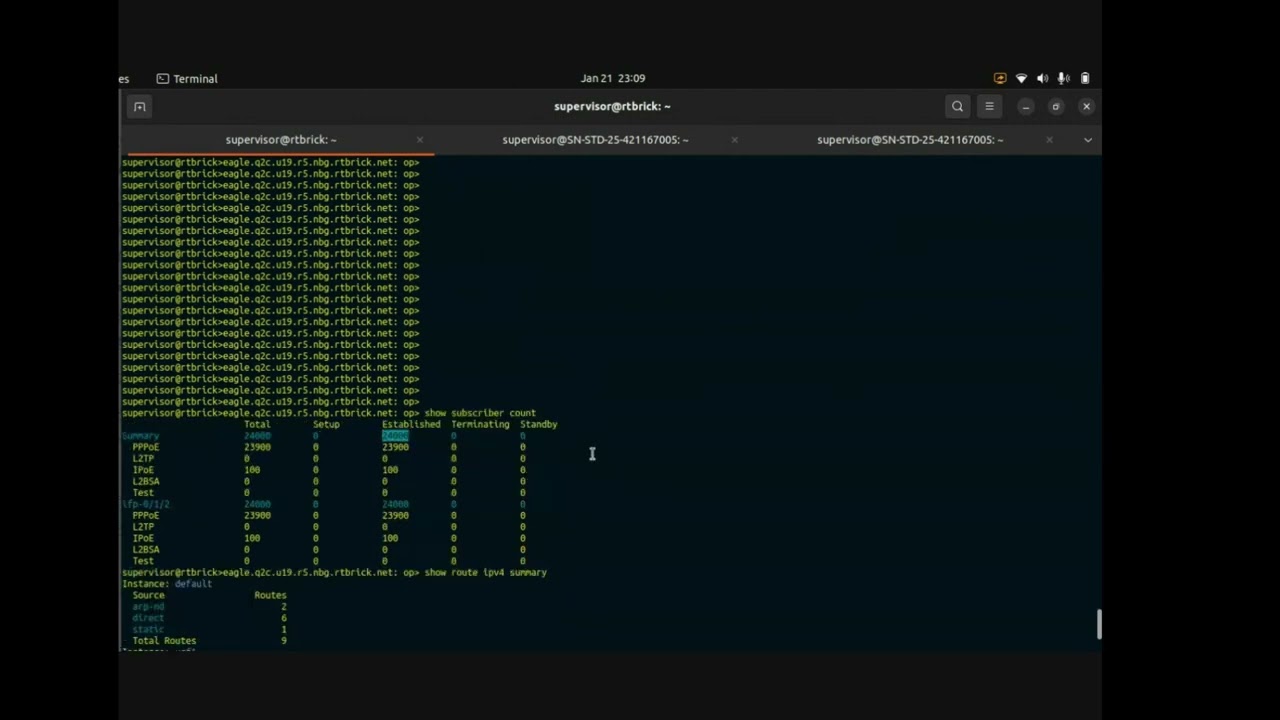The height and width of the screenshot is (720, 1280).
Task: Click the 'Total' column header
Action: 257,425
